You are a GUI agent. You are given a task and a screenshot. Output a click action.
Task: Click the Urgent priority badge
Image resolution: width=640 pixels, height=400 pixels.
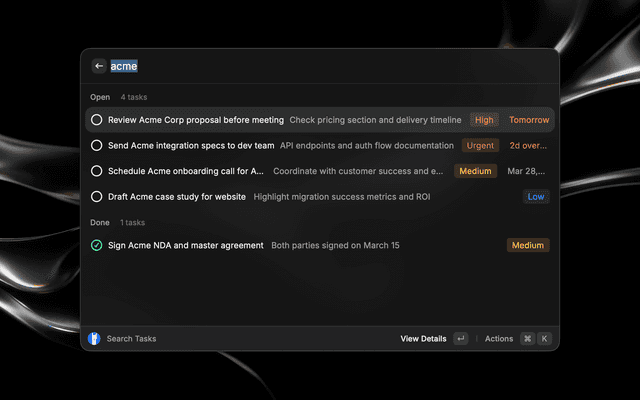480,145
